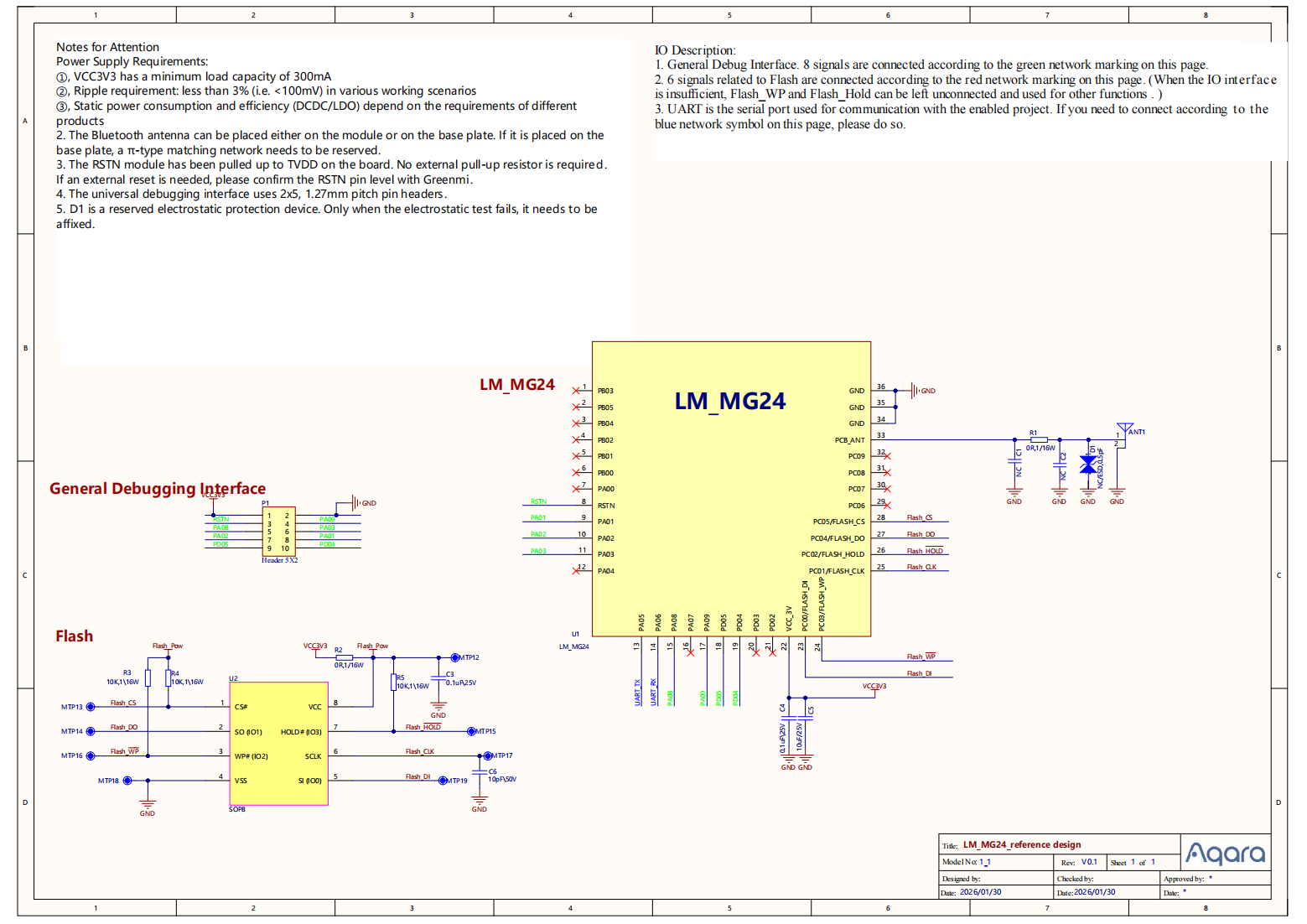The height and width of the screenshot is (924, 1307).
Task: Click the PA04 pin label
Action: (605, 571)
